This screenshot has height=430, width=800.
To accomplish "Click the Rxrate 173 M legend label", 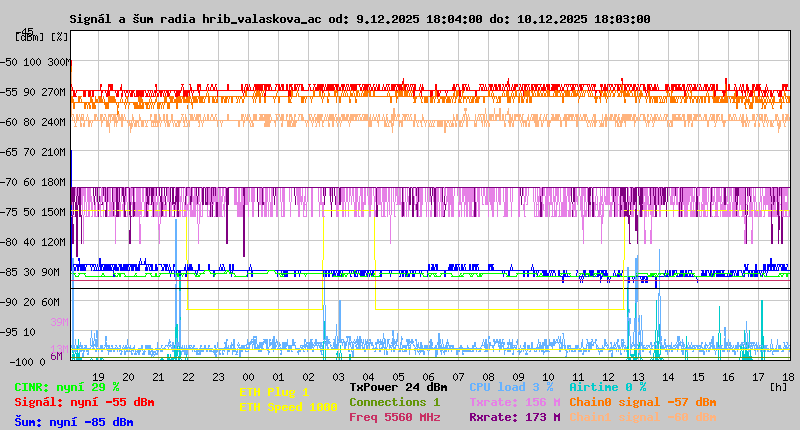I will tap(514, 417).
